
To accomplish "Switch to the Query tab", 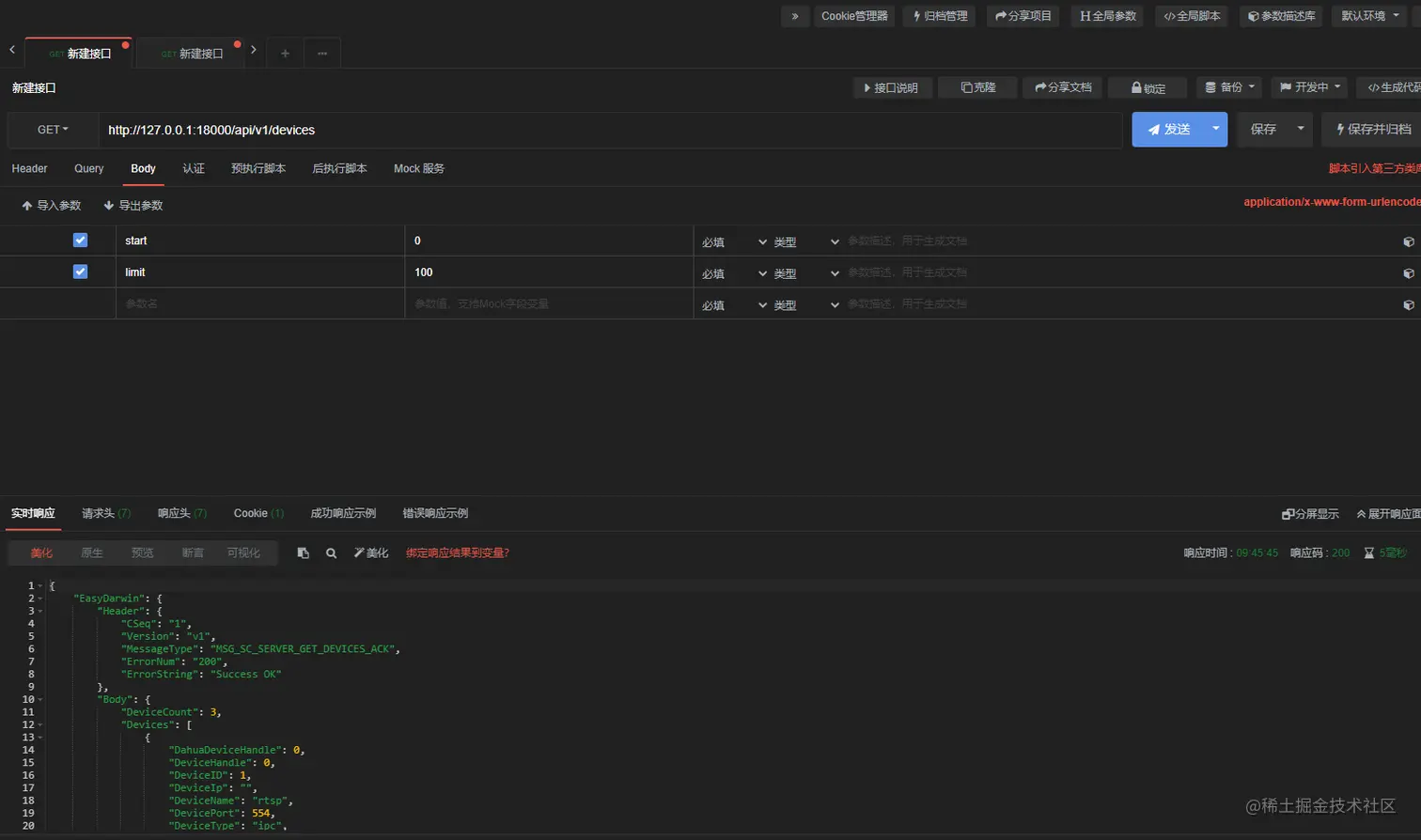I will pos(89,168).
